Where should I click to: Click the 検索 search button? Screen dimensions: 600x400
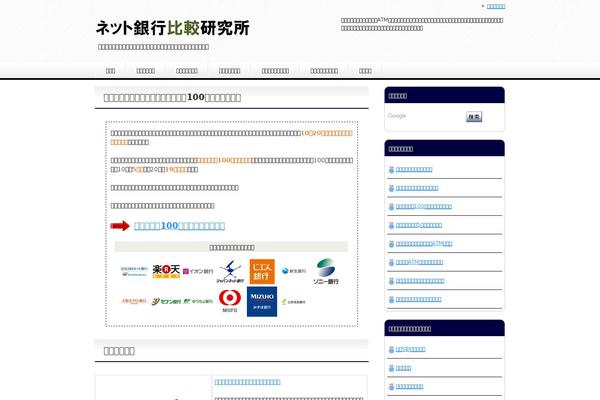[474, 117]
